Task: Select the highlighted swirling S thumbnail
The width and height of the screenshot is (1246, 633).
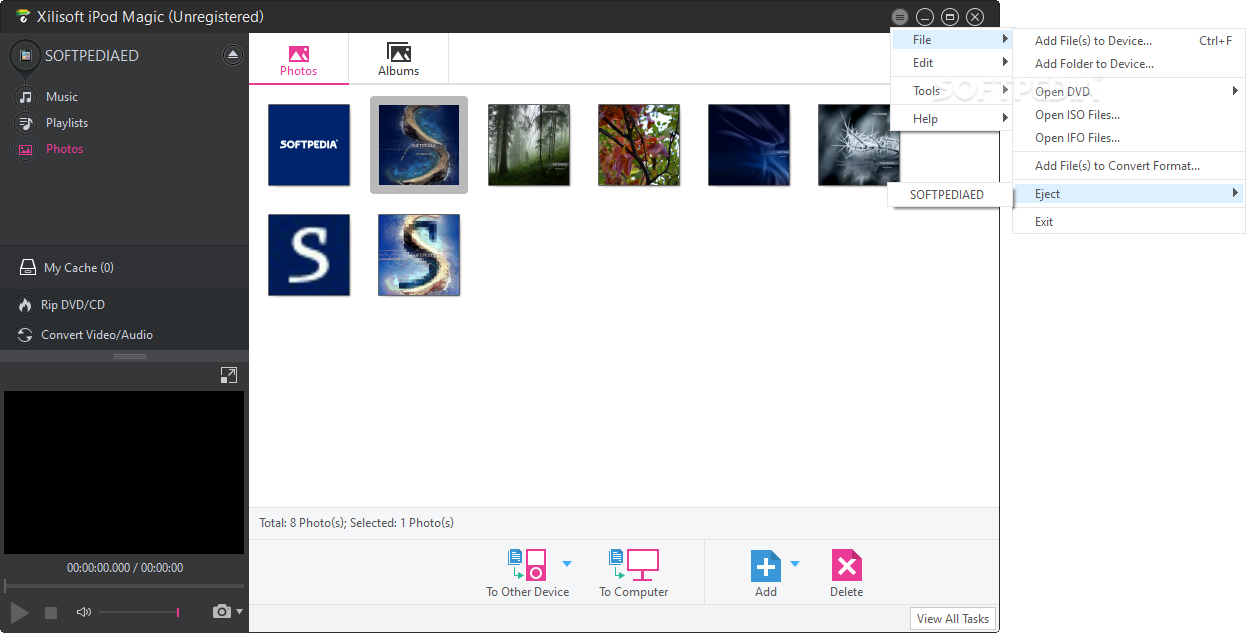Action: point(419,145)
